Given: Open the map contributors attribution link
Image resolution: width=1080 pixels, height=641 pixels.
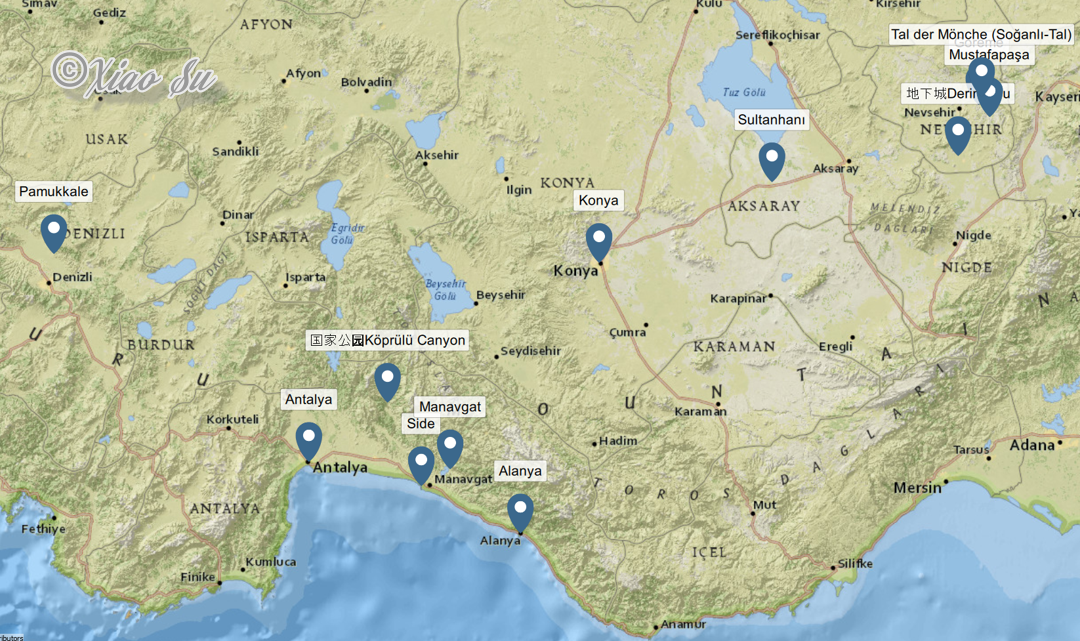Looking at the screenshot, I should [x=12, y=636].
